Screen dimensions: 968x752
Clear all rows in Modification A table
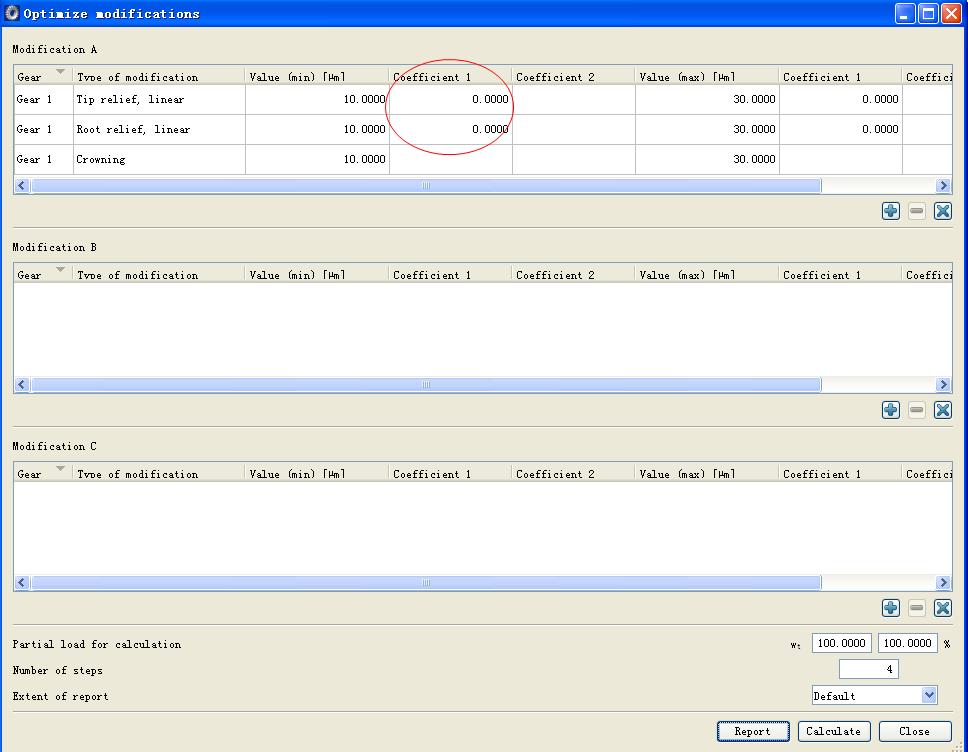(942, 211)
